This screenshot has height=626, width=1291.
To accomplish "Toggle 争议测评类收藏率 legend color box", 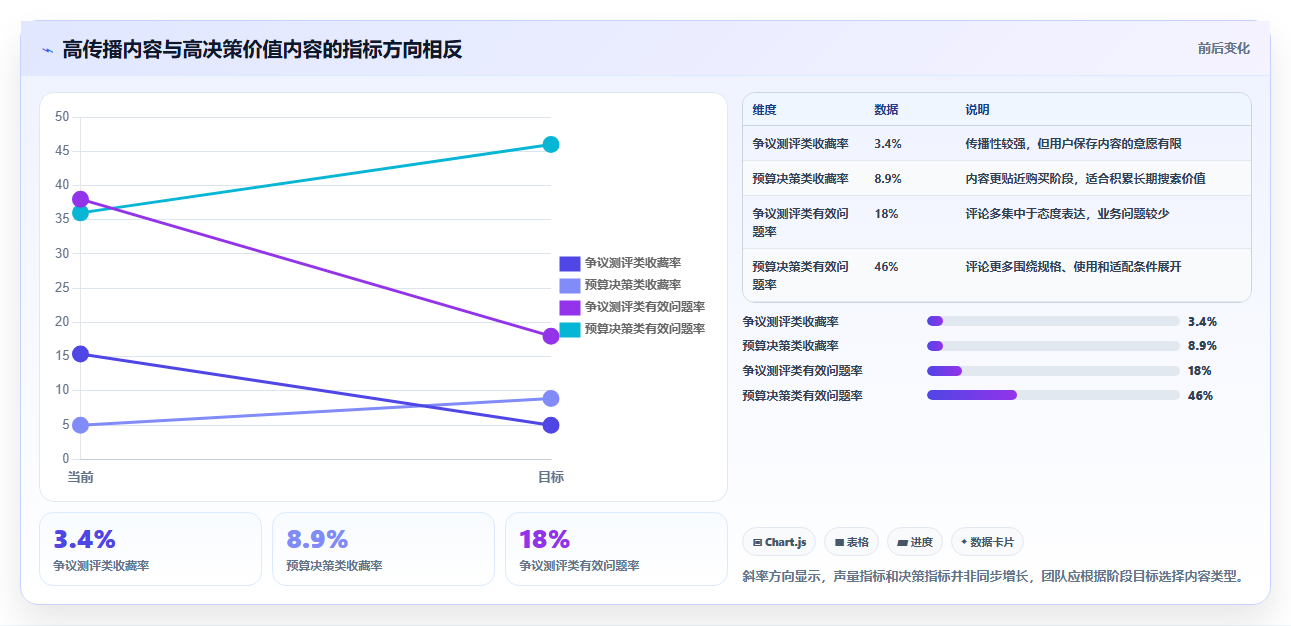I will (x=569, y=263).
